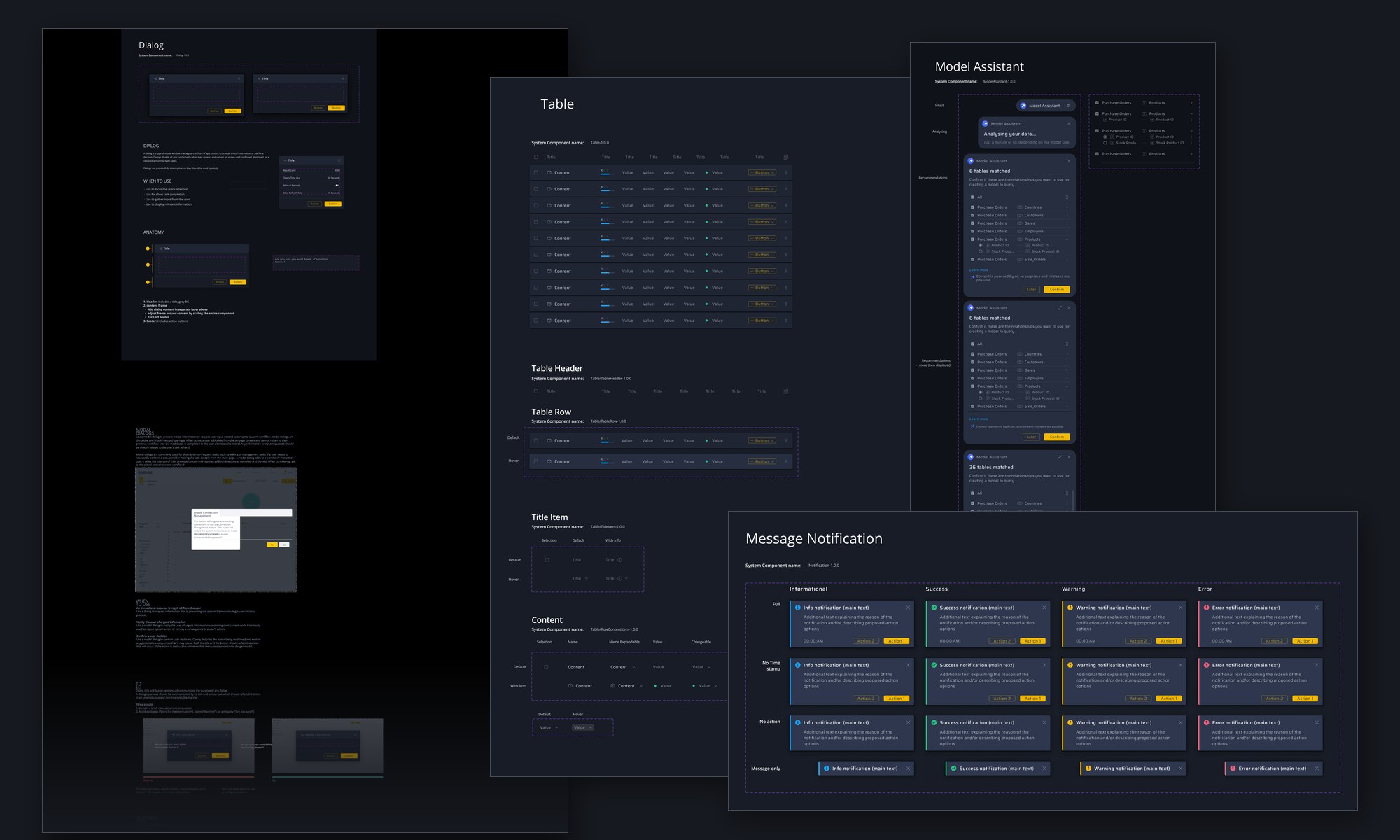Click progress bar in Hover Table Row
The height and width of the screenshot is (840, 1400).
607,463
